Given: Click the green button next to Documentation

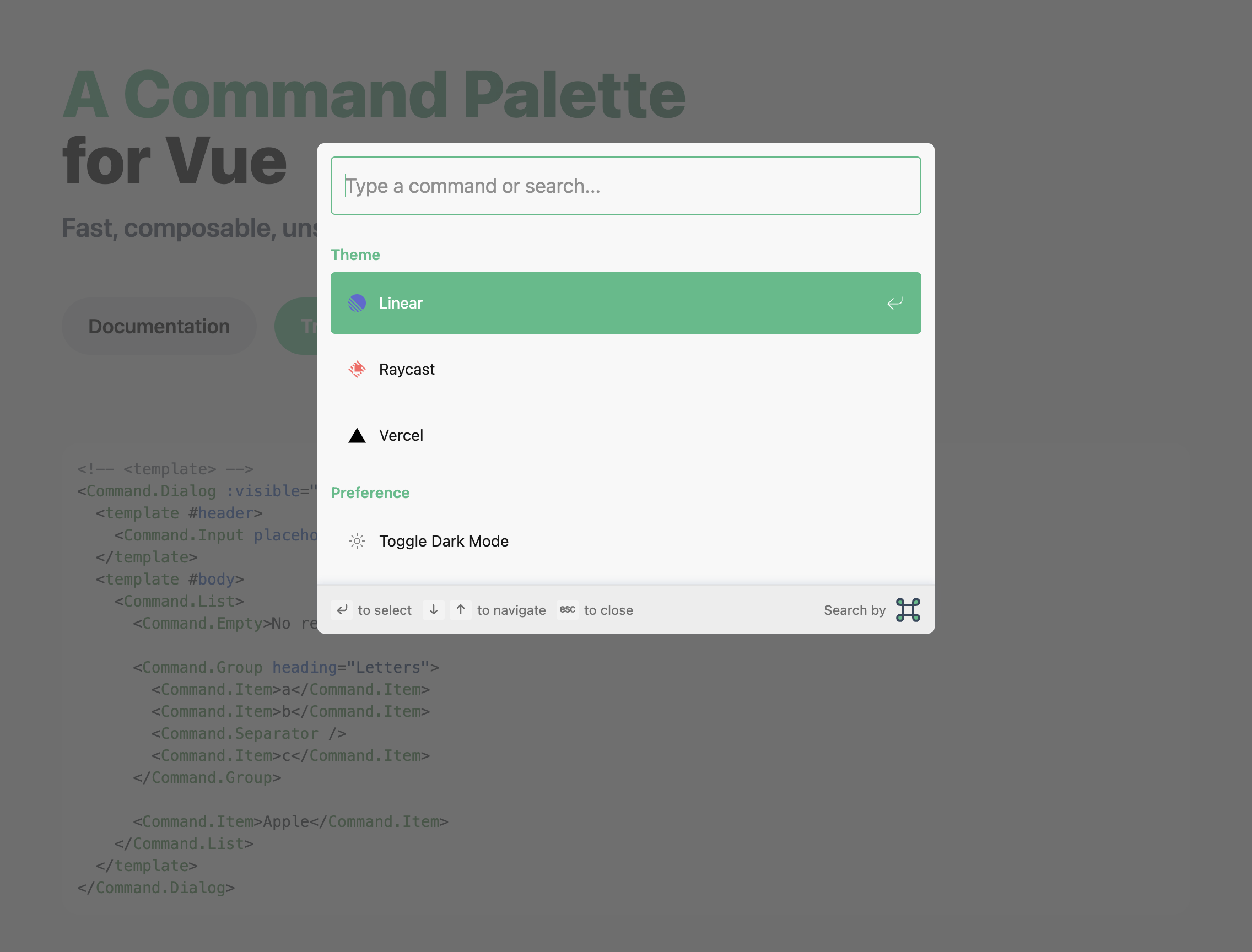Looking at the screenshot, I should point(296,326).
